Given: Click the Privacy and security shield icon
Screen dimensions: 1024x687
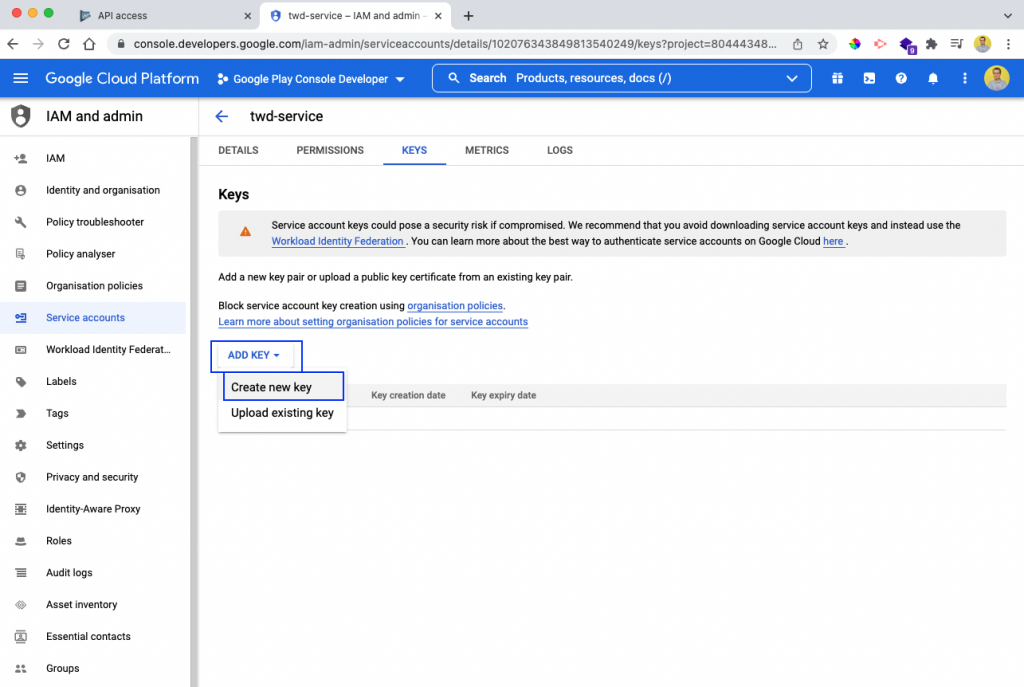Looking at the screenshot, I should (21, 477).
